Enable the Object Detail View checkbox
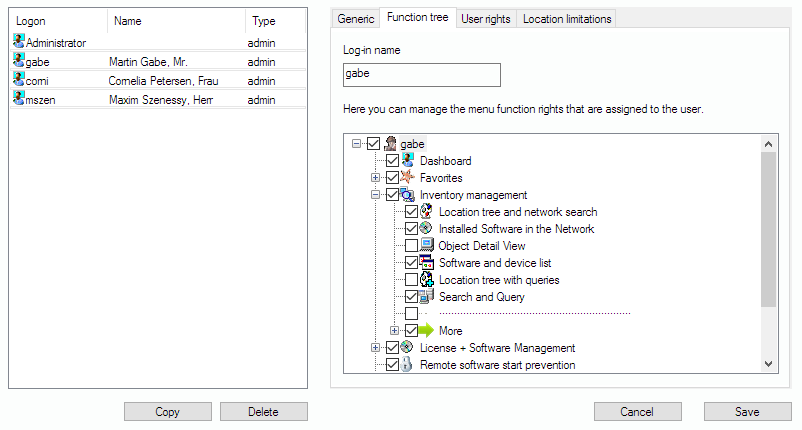 pyautogui.click(x=411, y=246)
